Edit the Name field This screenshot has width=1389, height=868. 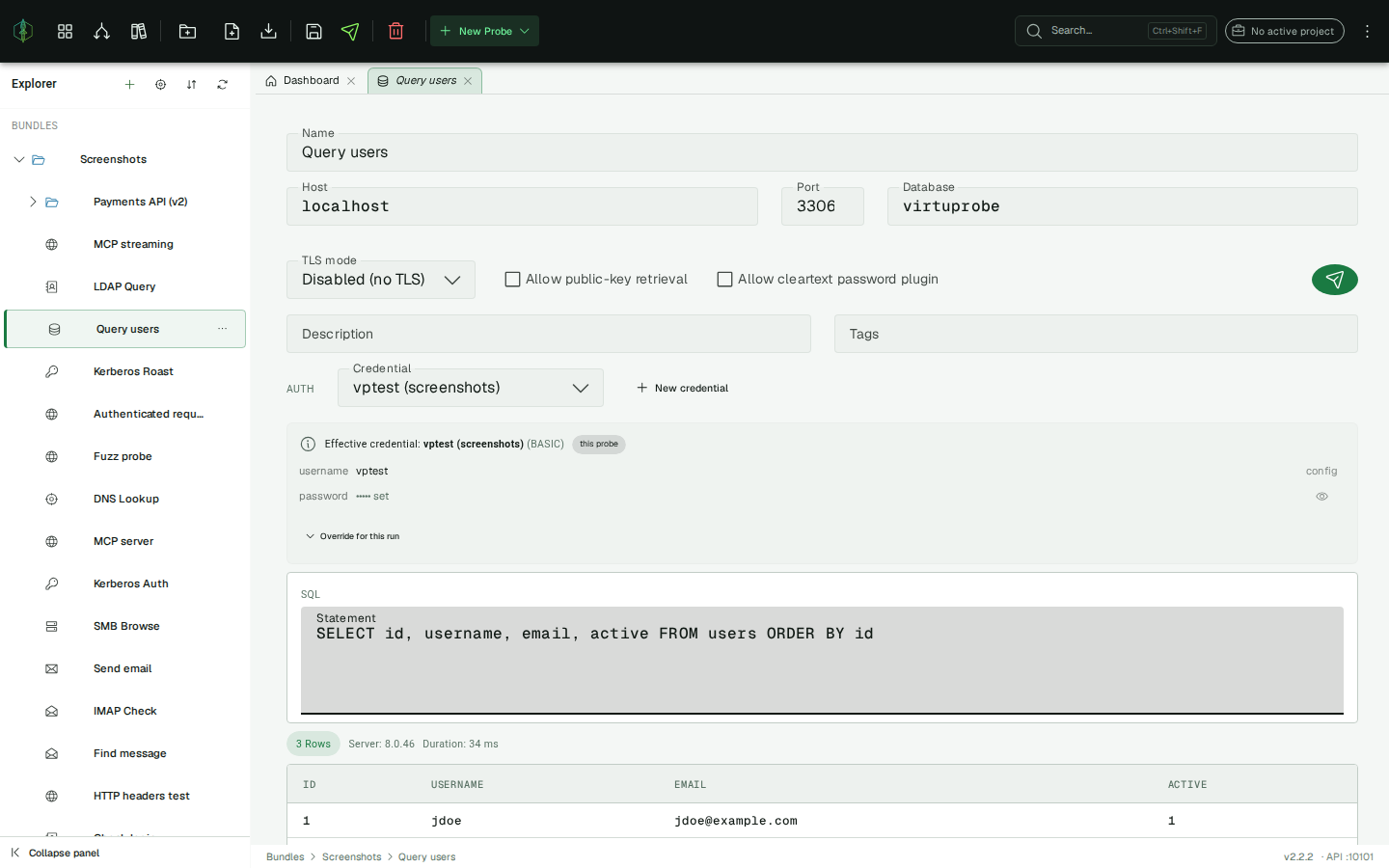tap(822, 152)
